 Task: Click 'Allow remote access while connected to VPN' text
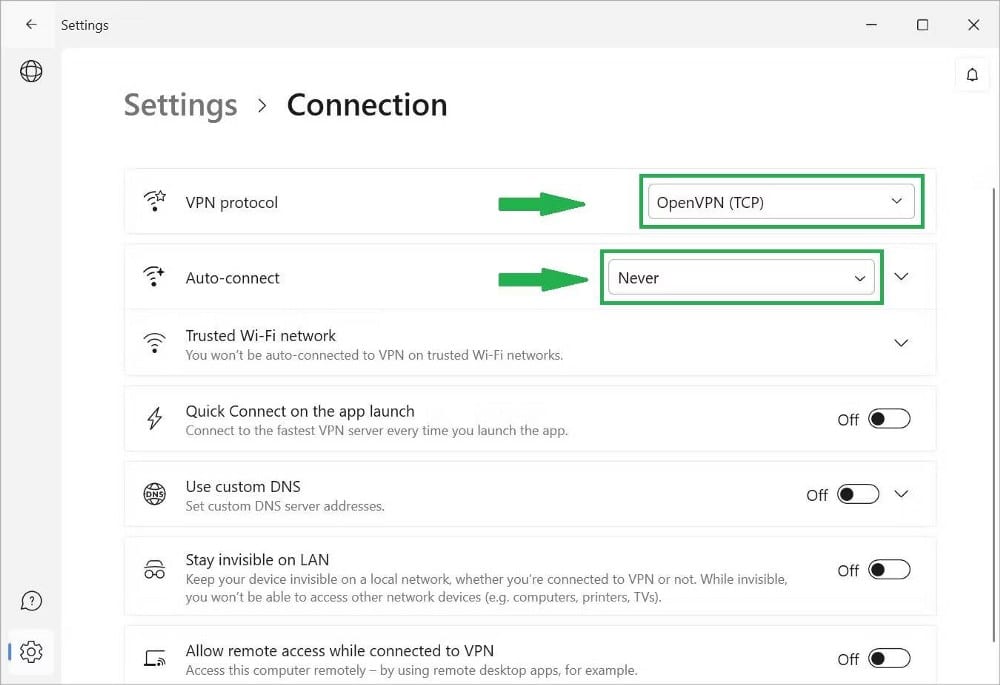339,651
